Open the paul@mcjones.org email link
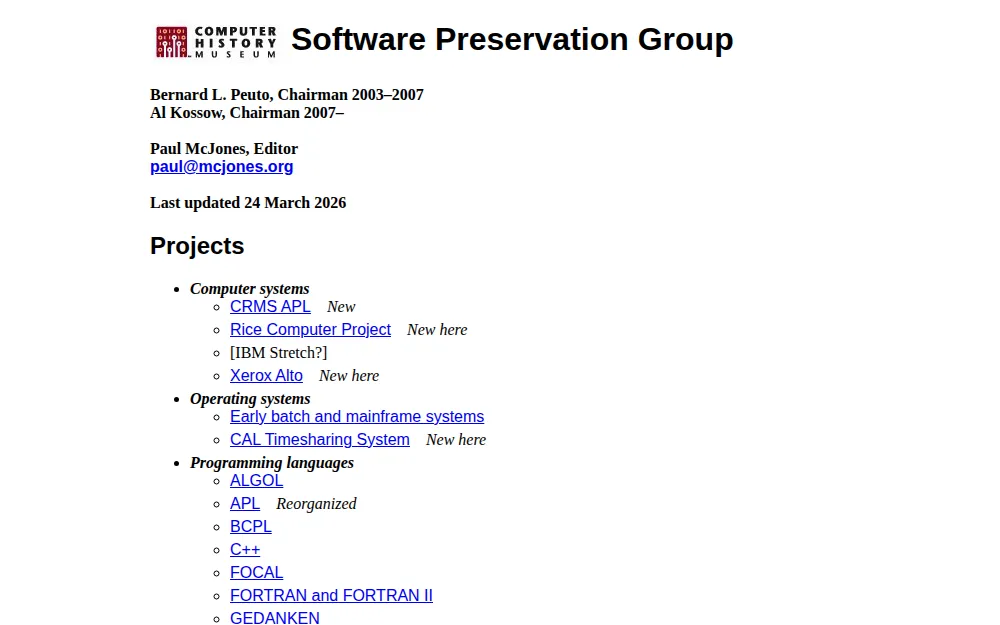1000x625 pixels. 221,166
